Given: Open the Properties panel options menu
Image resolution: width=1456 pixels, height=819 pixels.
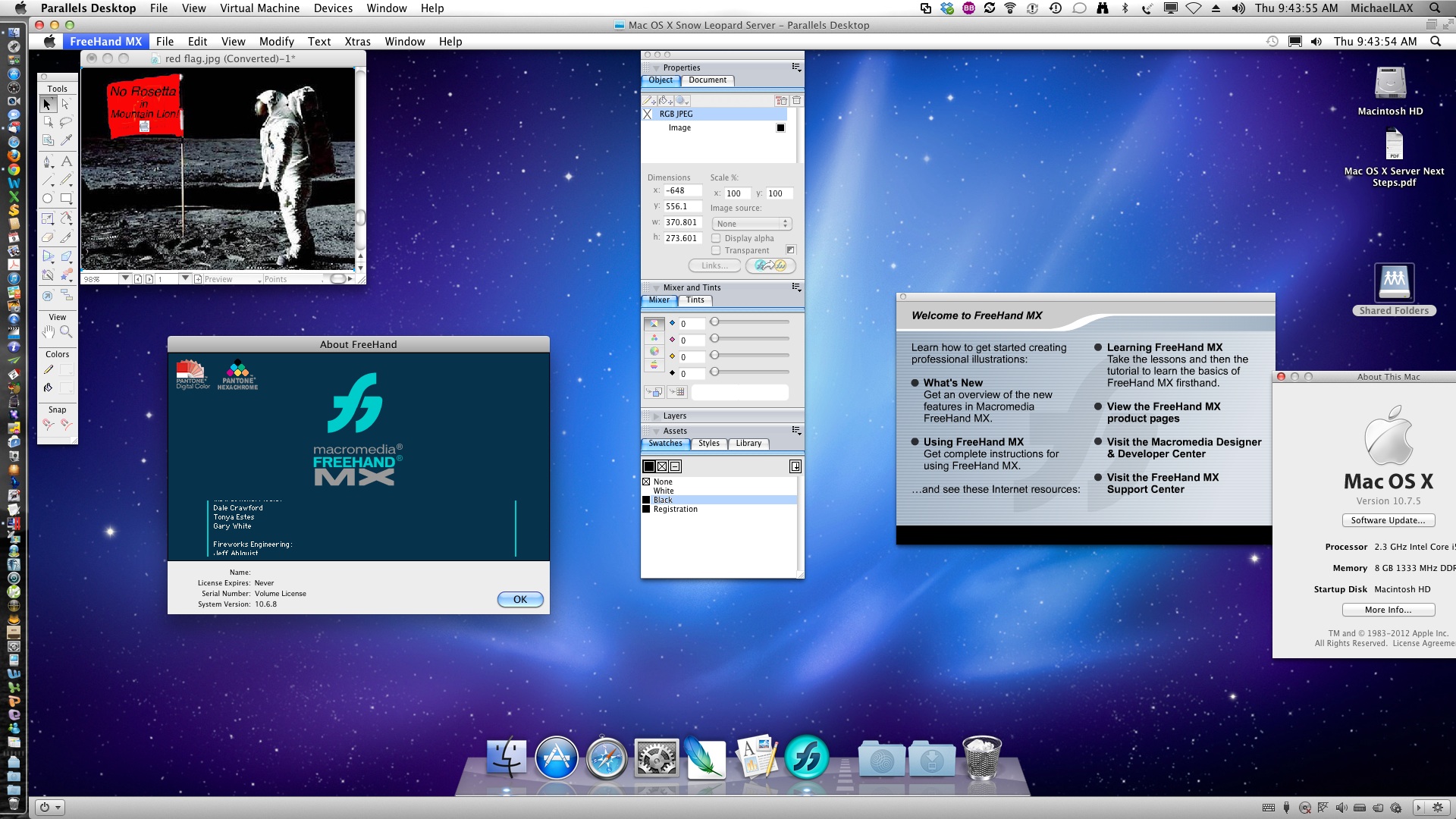Looking at the screenshot, I should coord(796,67).
